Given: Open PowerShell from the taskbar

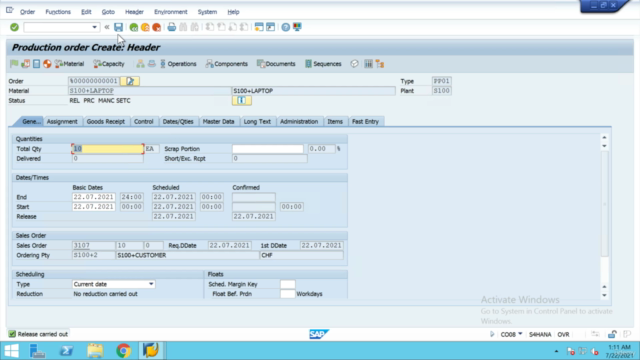Looking at the screenshot, I should [x=67, y=351].
